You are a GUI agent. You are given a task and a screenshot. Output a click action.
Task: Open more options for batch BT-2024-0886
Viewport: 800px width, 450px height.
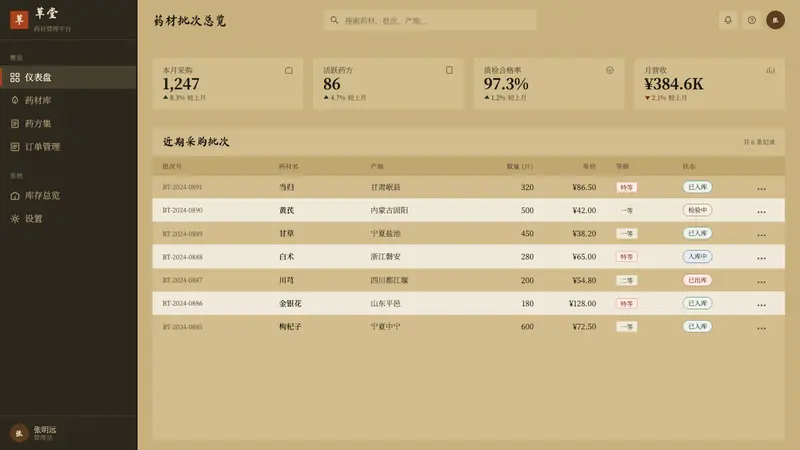pyautogui.click(x=761, y=304)
